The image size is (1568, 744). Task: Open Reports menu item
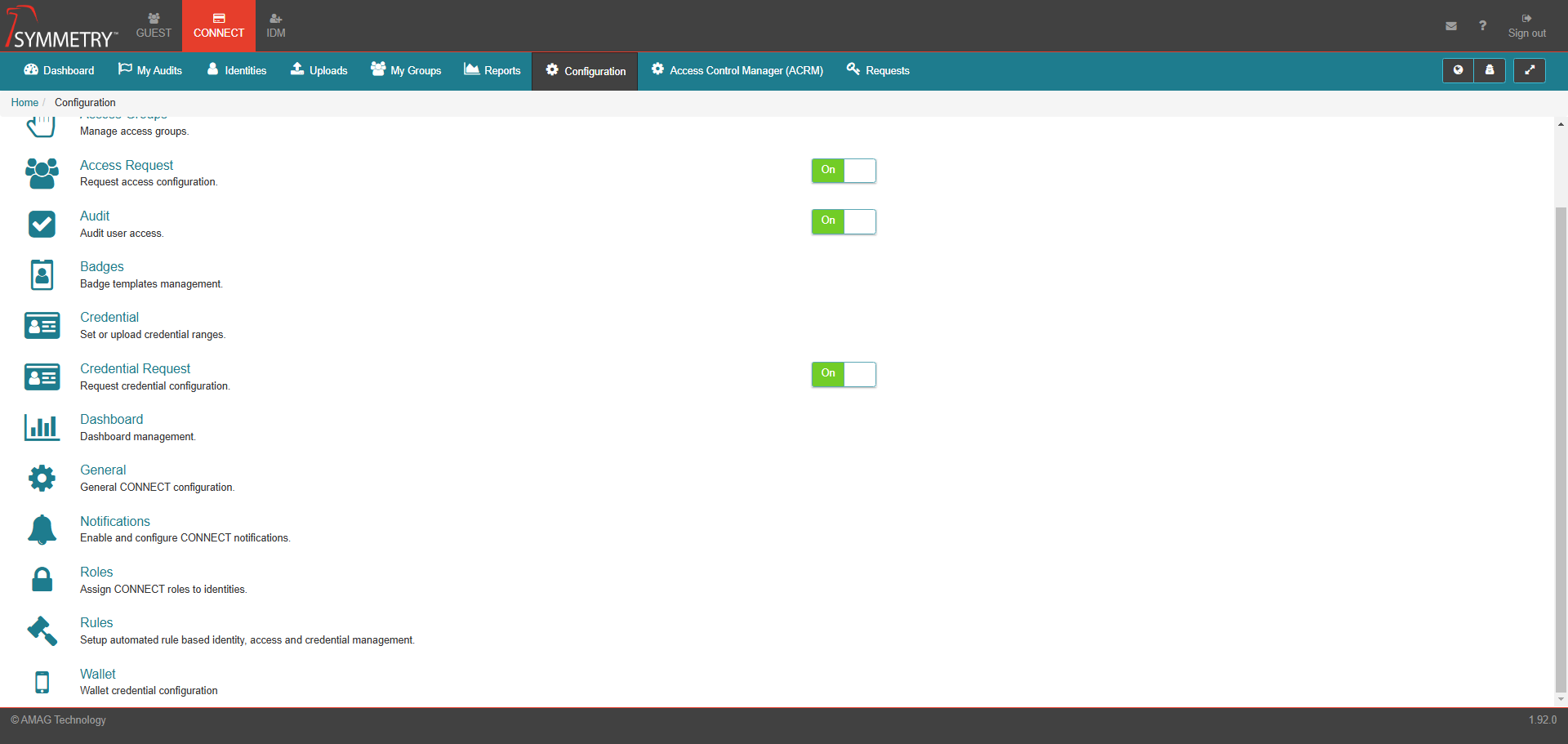492,70
